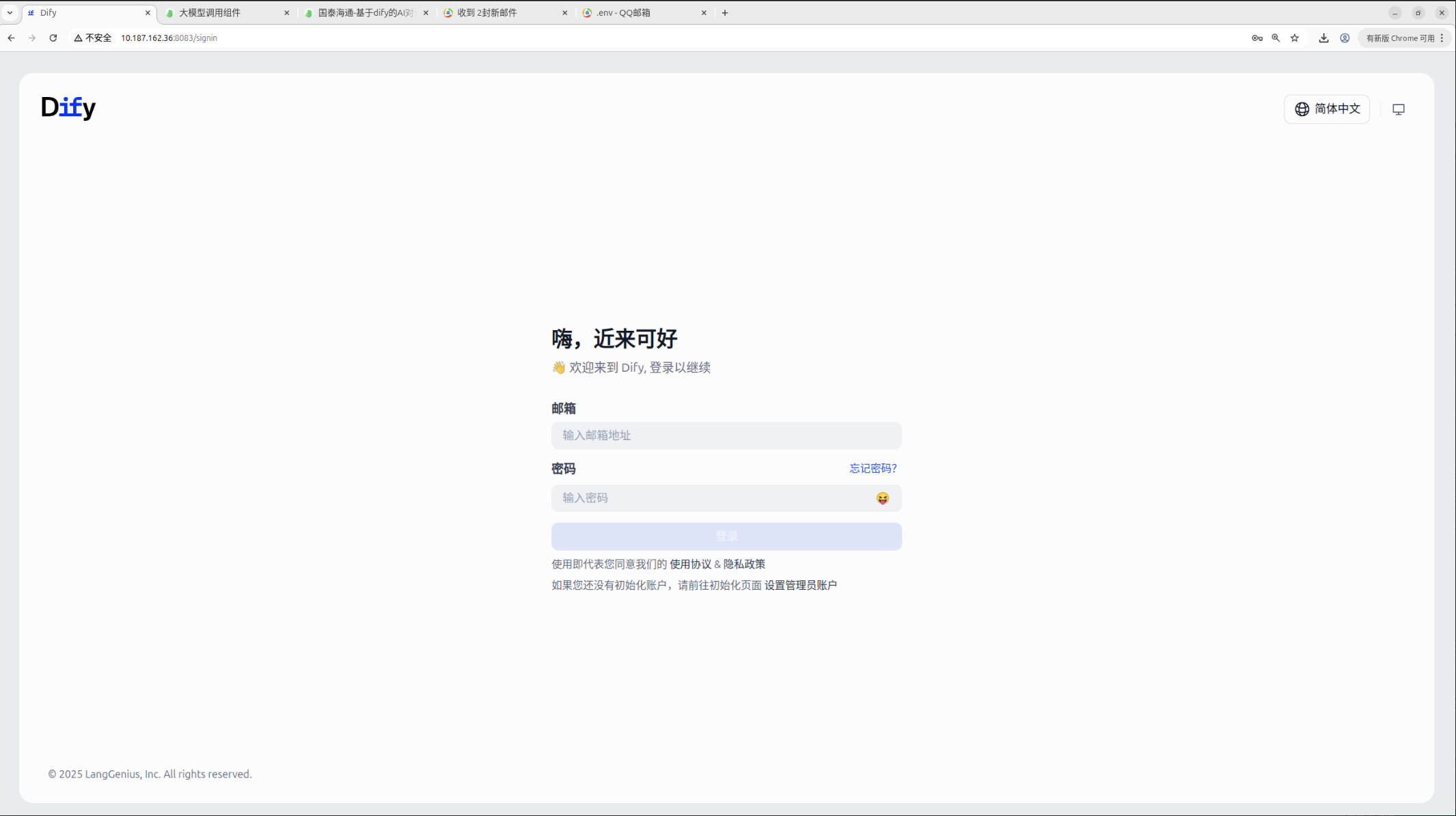Focus the 输入邮箱地址 email field
This screenshot has width=1456, height=816.
[726, 435]
